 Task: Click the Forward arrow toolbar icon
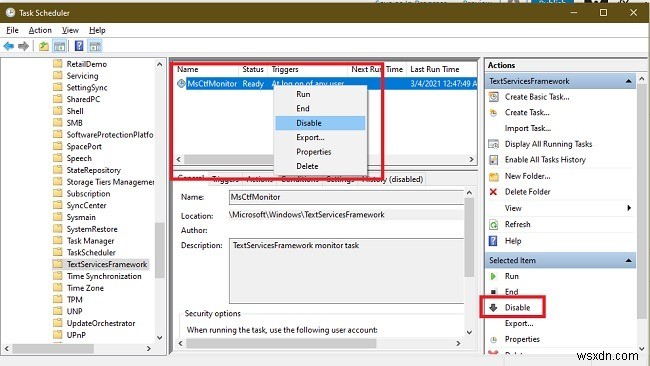(x=24, y=46)
